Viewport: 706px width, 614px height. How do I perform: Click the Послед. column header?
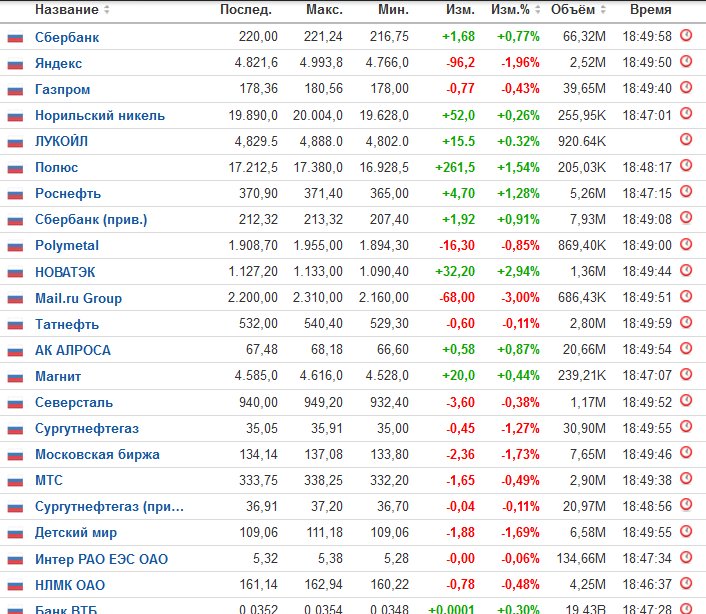coord(246,9)
